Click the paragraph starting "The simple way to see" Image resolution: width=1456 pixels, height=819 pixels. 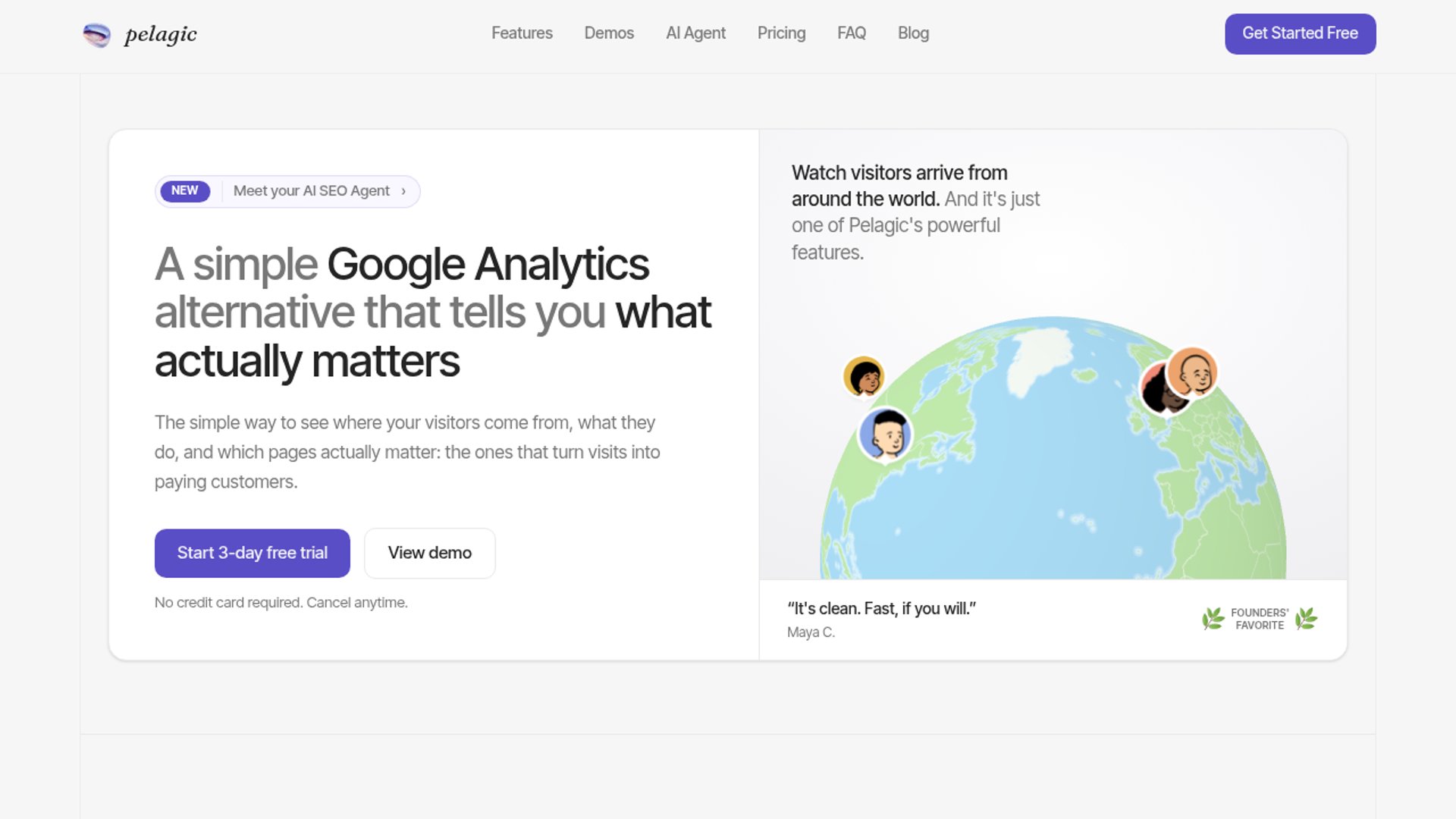407,452
